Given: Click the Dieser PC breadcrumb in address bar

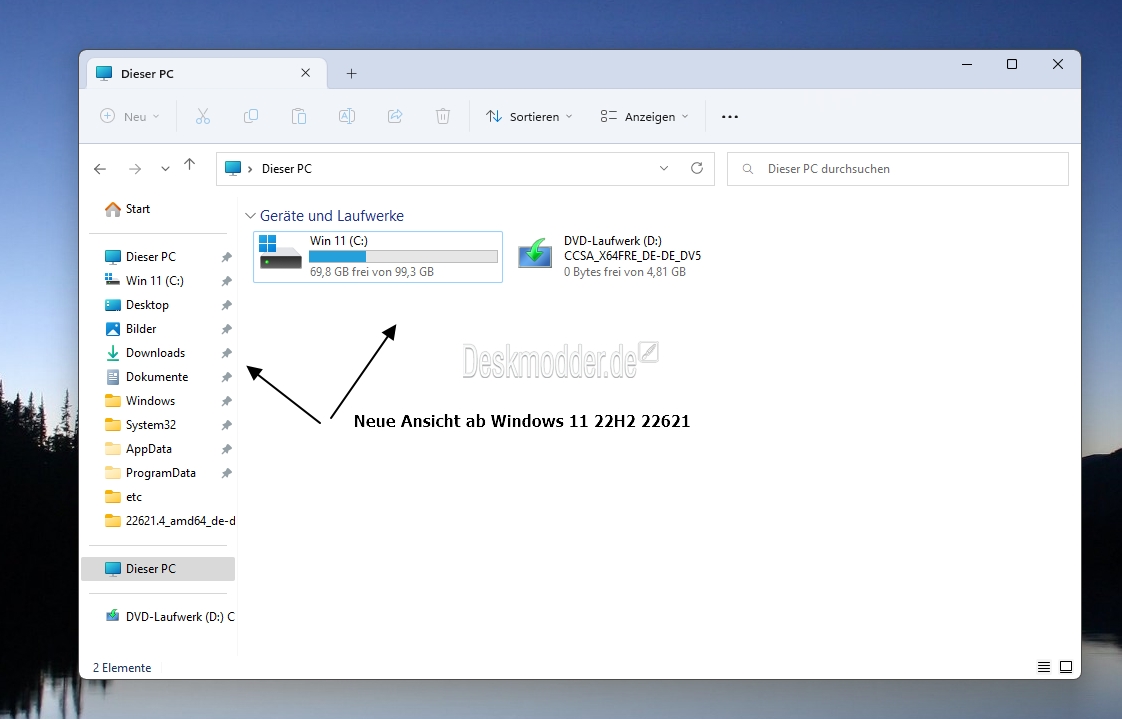Looking at the screenshot, I should (286, 169).
